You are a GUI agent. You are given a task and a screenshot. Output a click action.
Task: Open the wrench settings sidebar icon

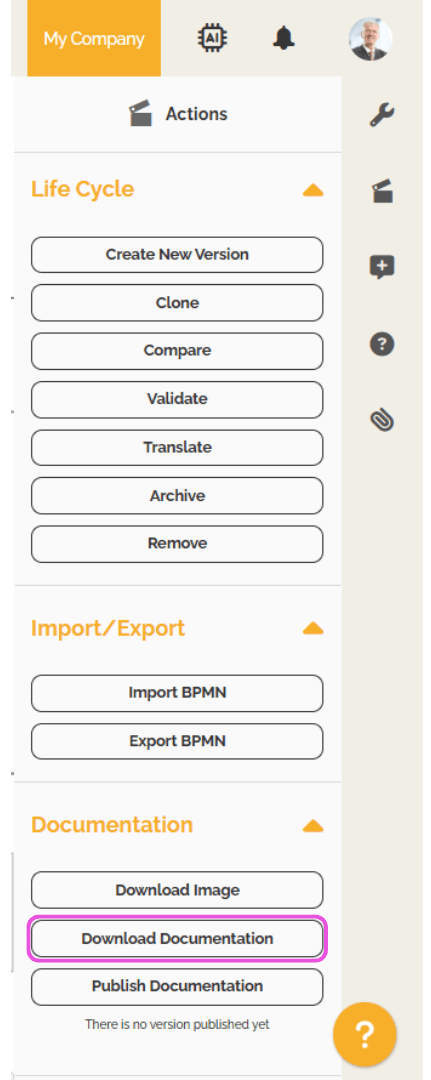tap(381, 114)
